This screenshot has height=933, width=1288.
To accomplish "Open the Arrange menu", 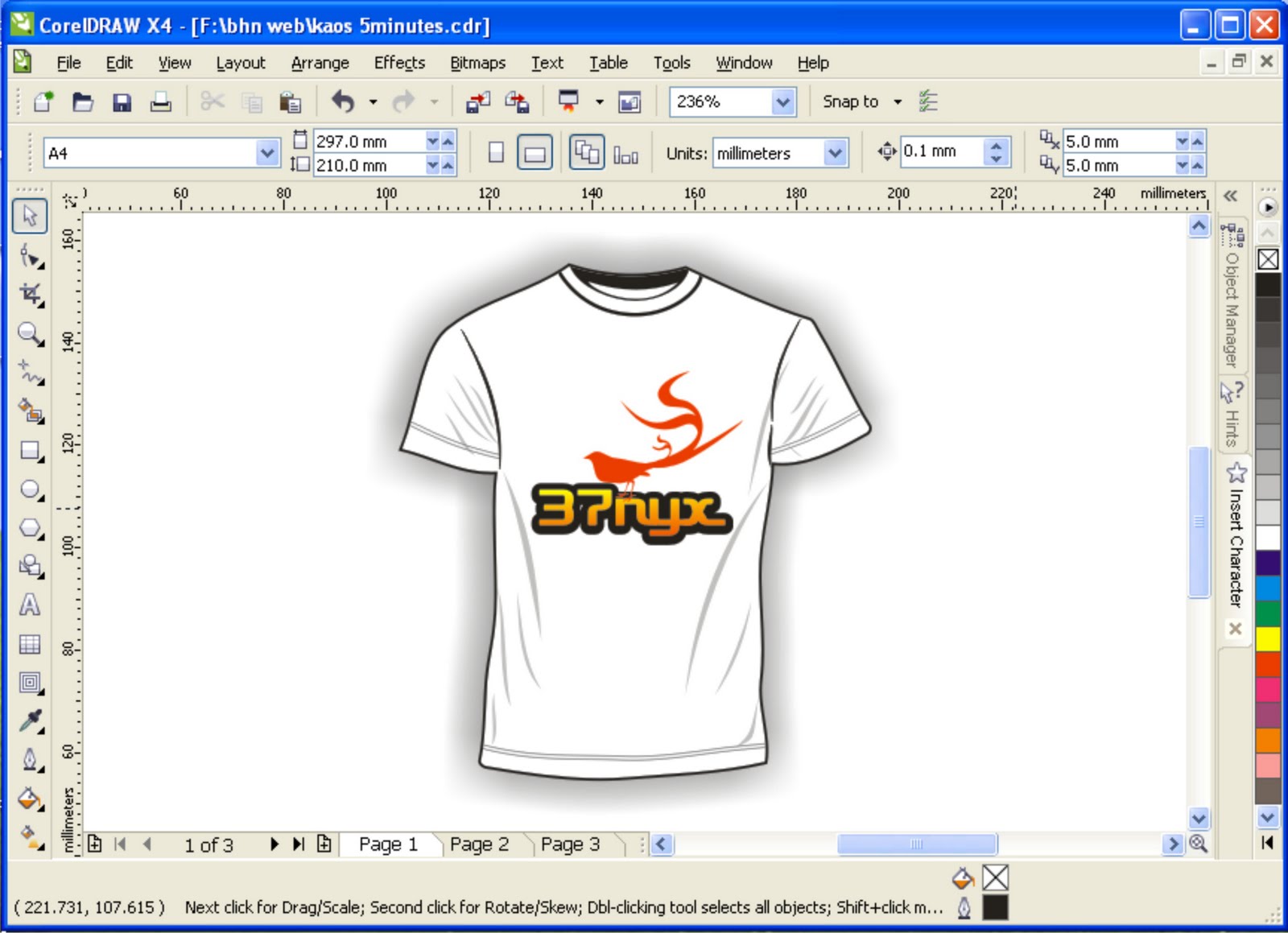I will [x=320, y=63].
